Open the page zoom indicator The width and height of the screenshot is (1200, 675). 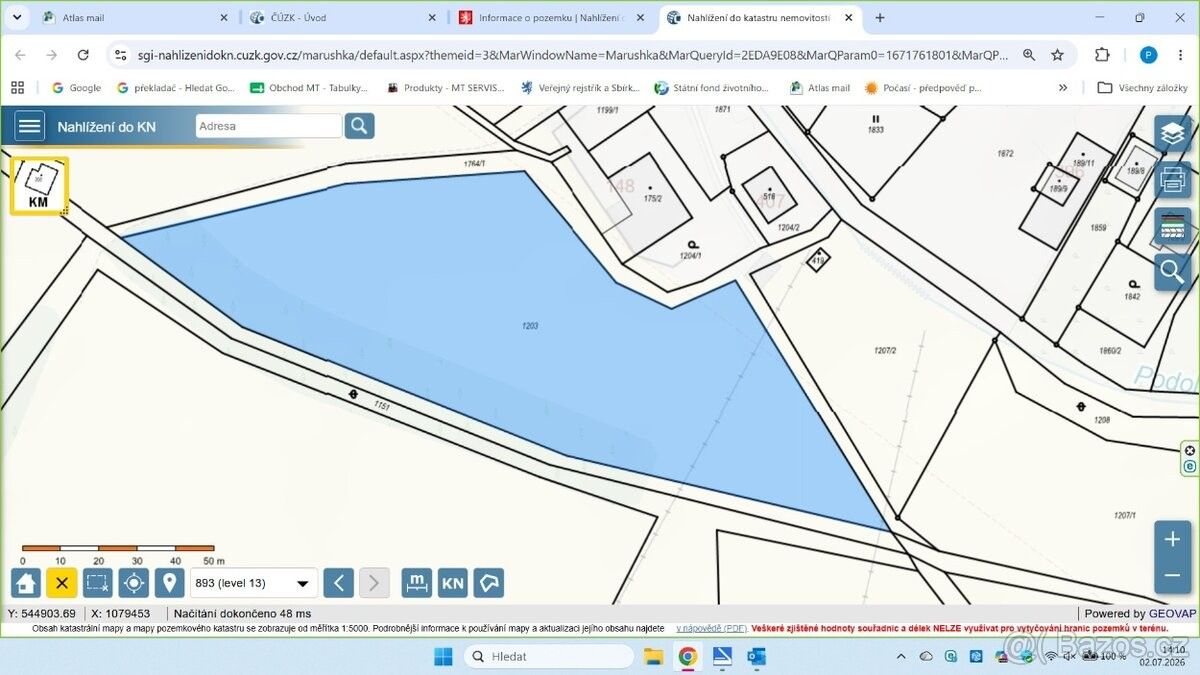pyautogui.click(x=1029, y=55)
